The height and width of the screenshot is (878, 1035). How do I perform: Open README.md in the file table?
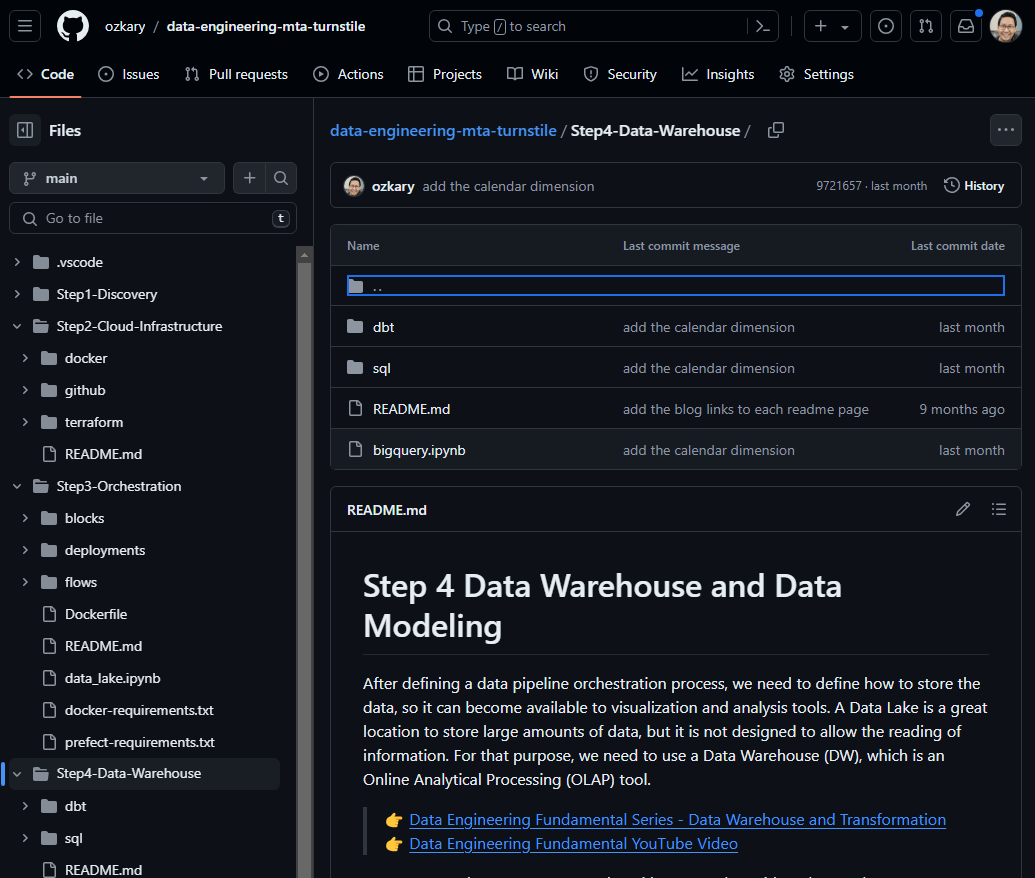(x=411, y=409)
